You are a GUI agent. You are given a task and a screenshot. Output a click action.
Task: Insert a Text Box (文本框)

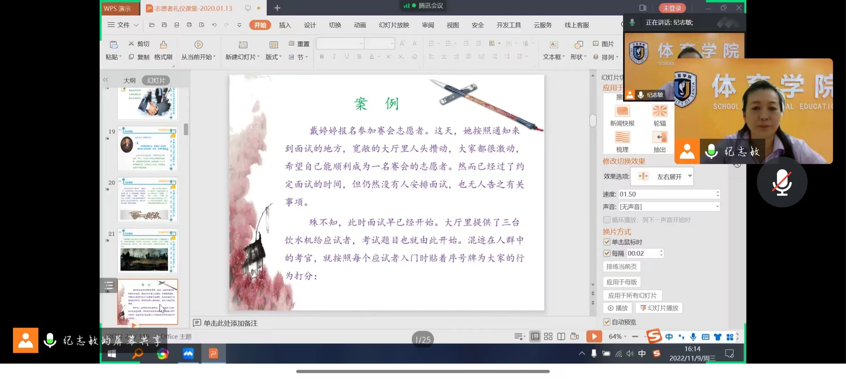[554, 45]
